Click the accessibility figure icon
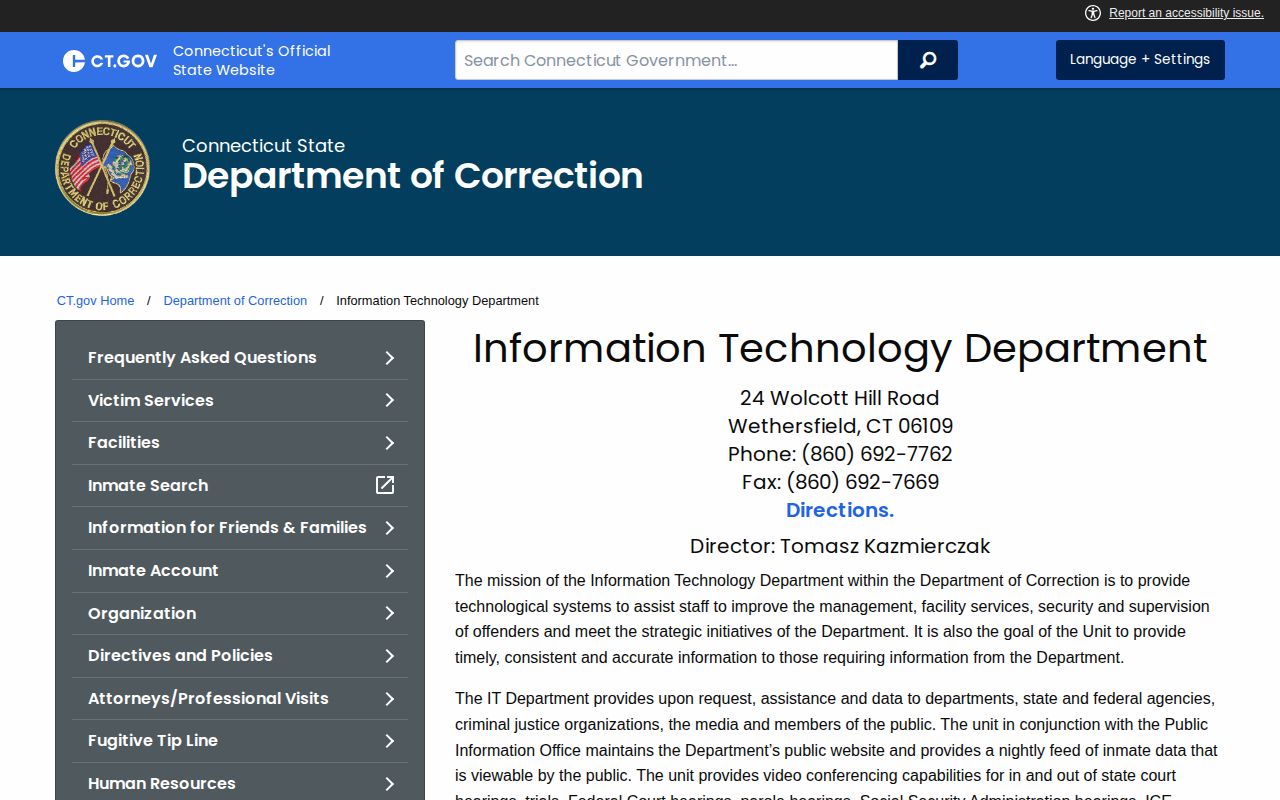 (x=1092, y=13)
